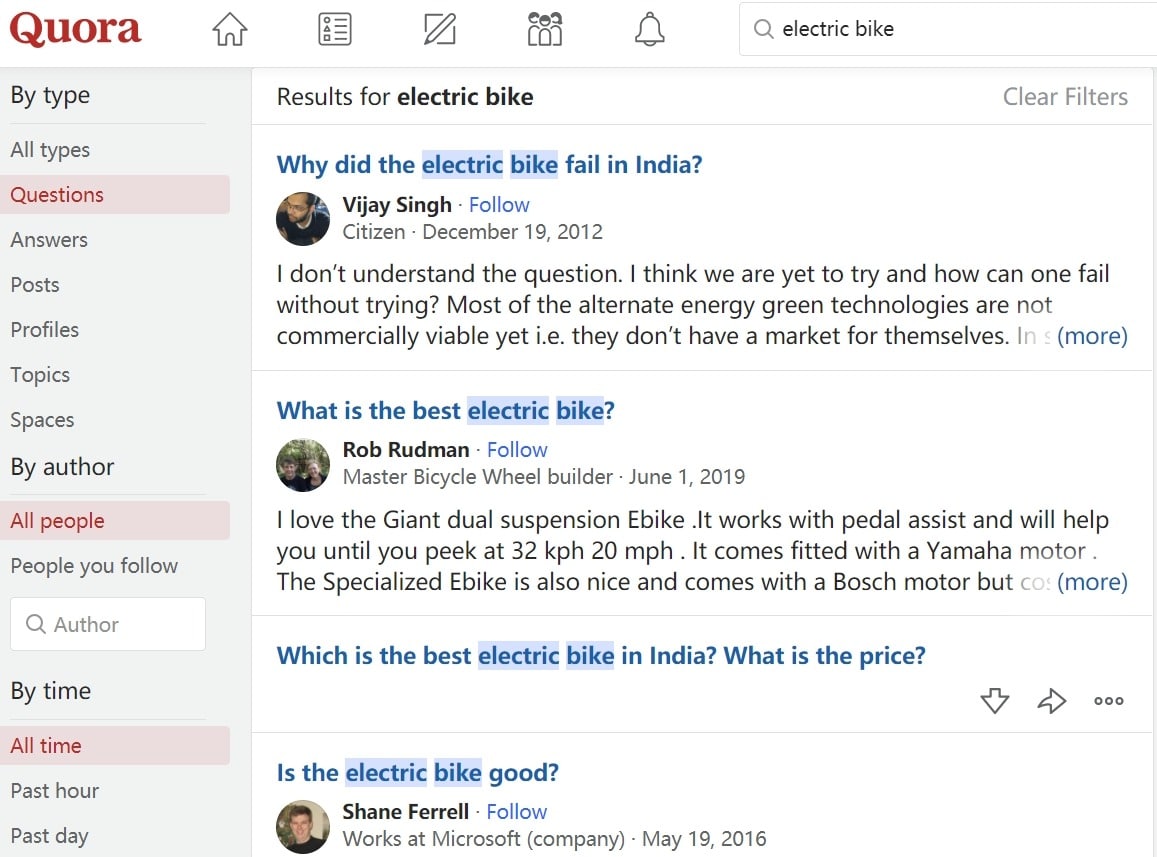Open the three-dots more options menu
The width and height of the screenshot is (1157, 857).
pos(1108,701)
